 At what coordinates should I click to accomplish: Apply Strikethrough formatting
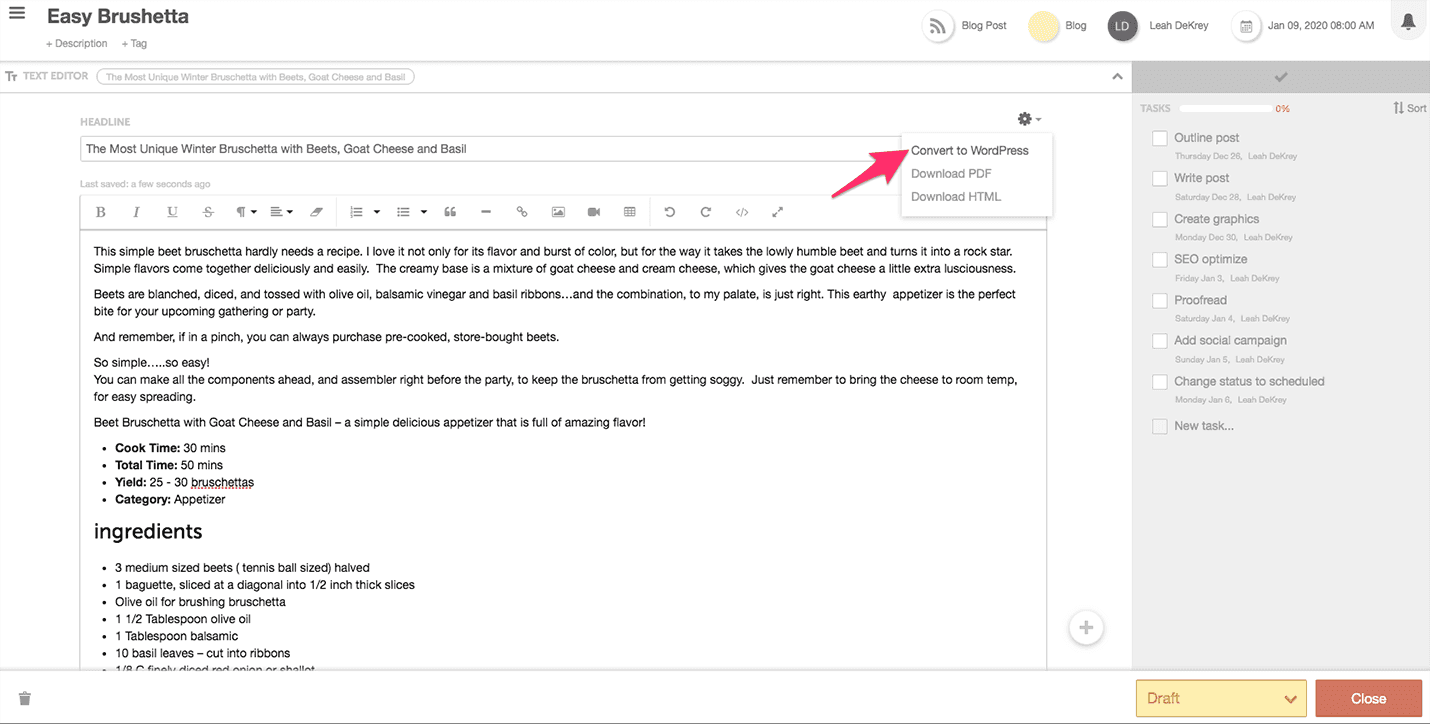point(208,212)
